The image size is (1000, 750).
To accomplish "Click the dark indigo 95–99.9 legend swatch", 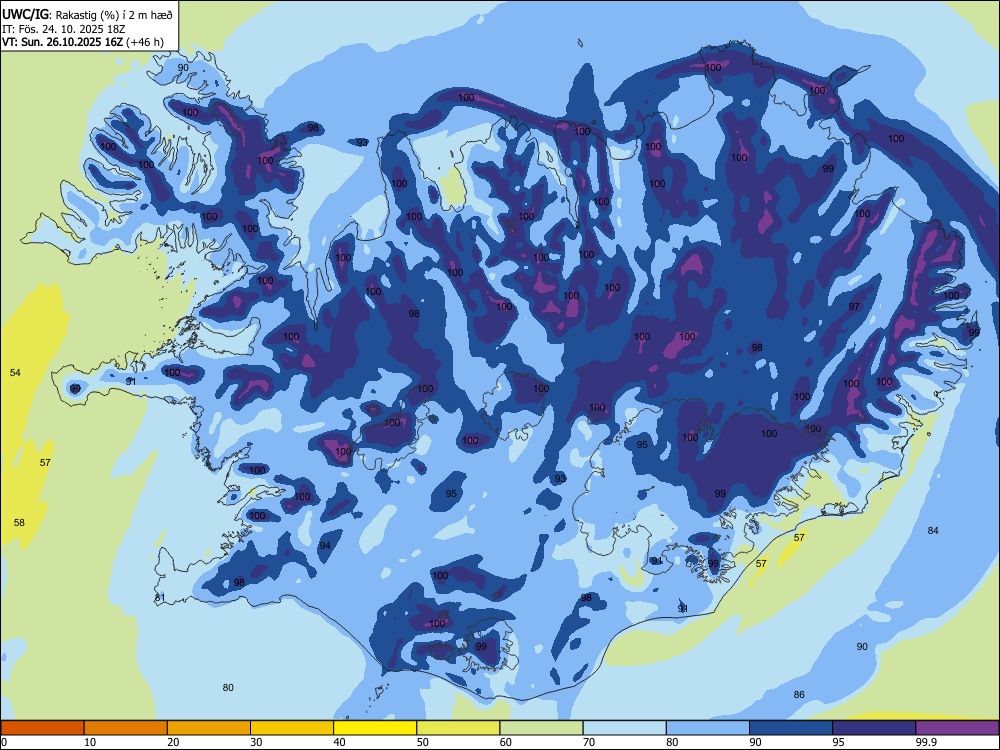I will (874, 728).
